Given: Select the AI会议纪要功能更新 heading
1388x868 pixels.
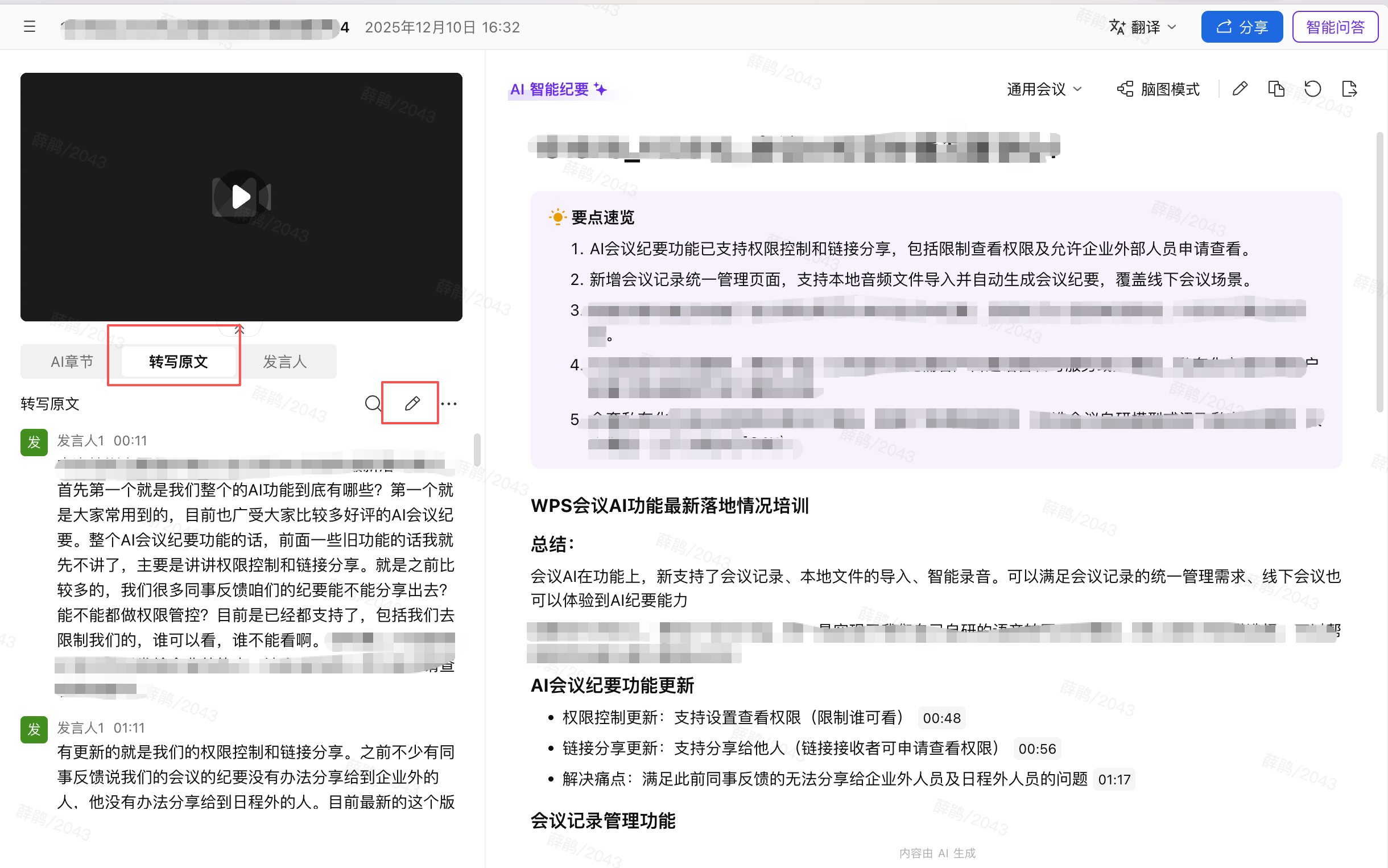Looking at the screenshot, I should pos(612,685).
